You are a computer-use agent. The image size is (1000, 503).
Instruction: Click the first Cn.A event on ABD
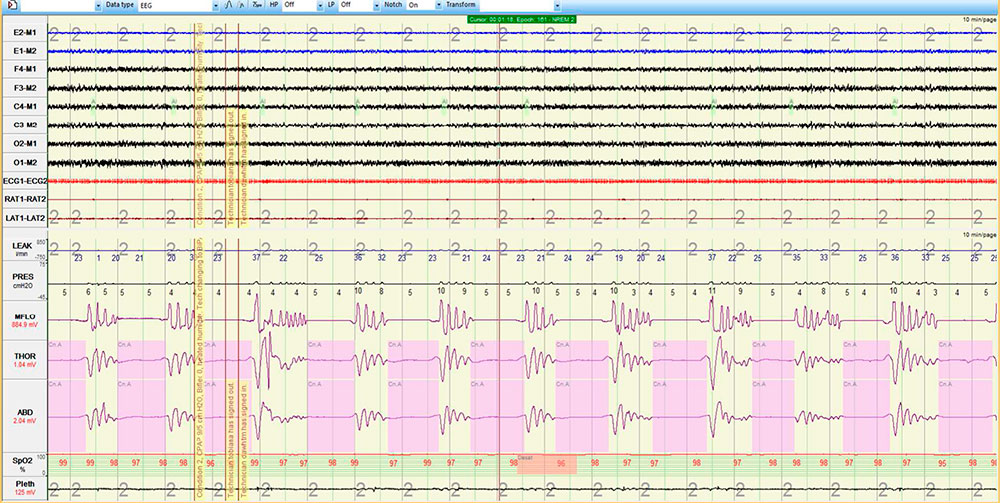coord(66,416)
